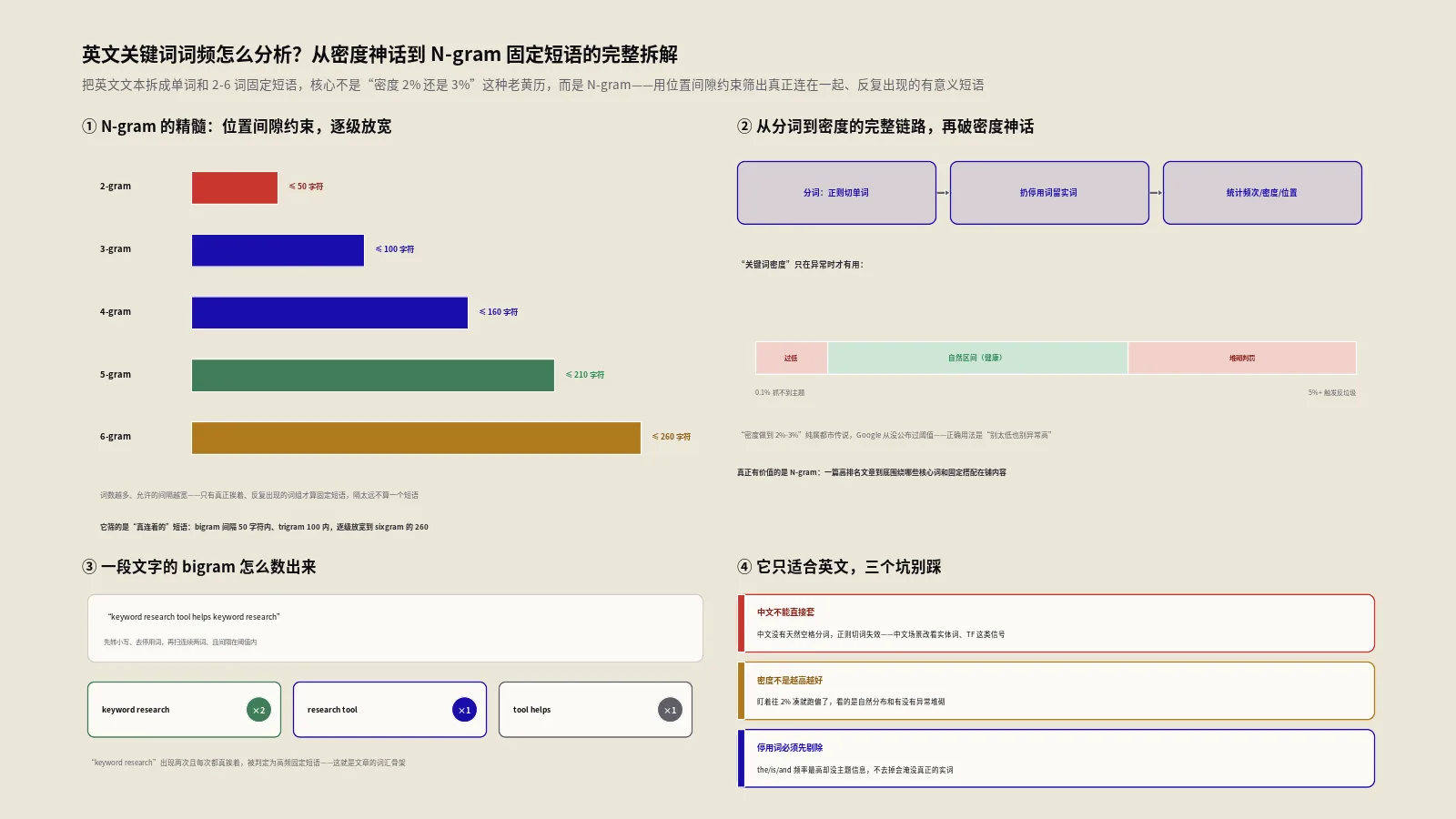The image size is (1456, 819).
Task: Click the ×2 badge on the keyword research card
Action: point(258,710)
